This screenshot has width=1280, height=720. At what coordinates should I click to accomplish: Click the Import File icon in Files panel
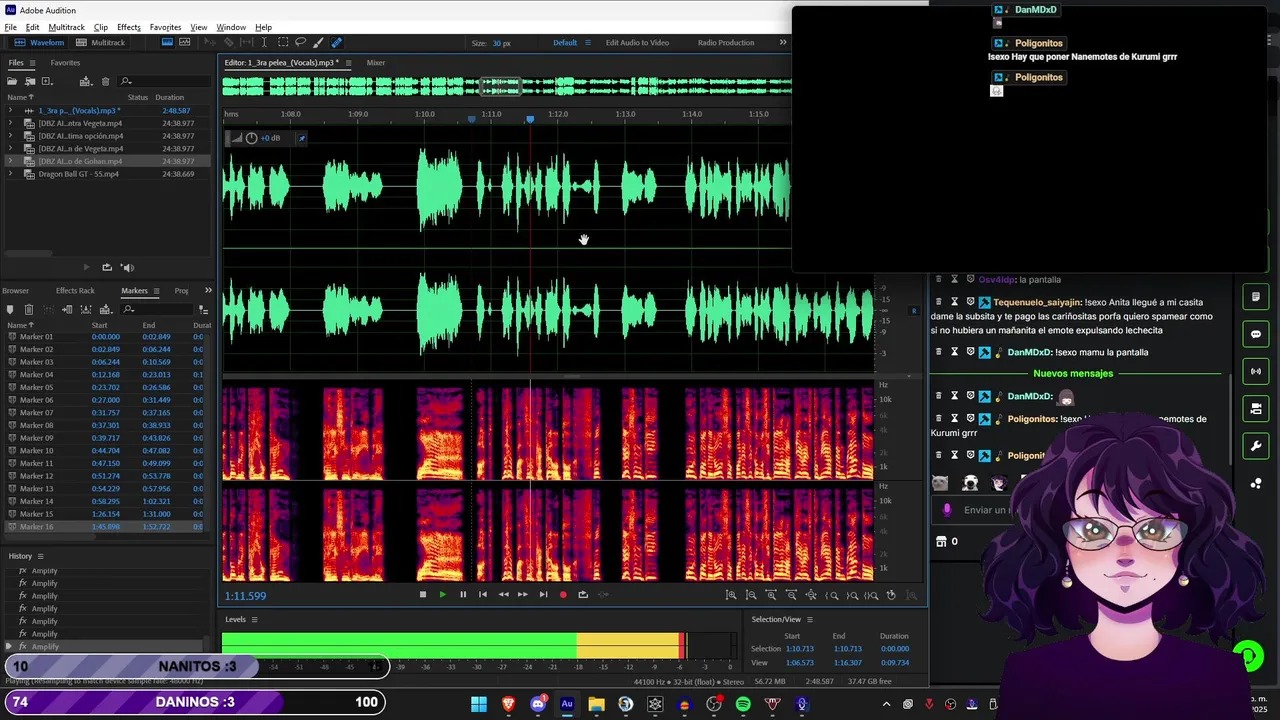point(30,81)
